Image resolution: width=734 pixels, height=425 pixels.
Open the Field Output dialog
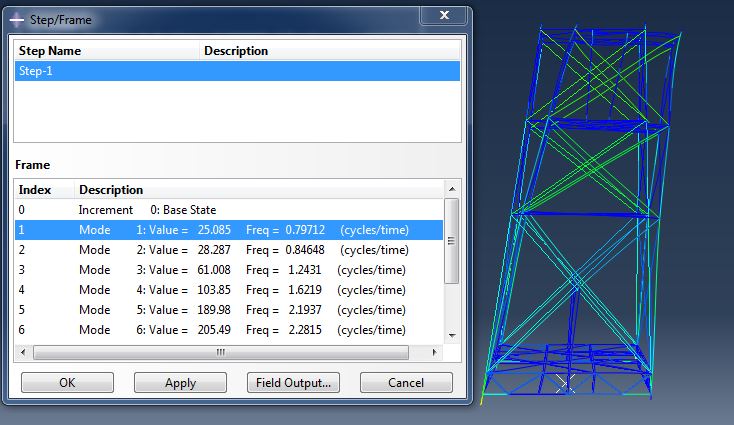click(x=293, y=383)
